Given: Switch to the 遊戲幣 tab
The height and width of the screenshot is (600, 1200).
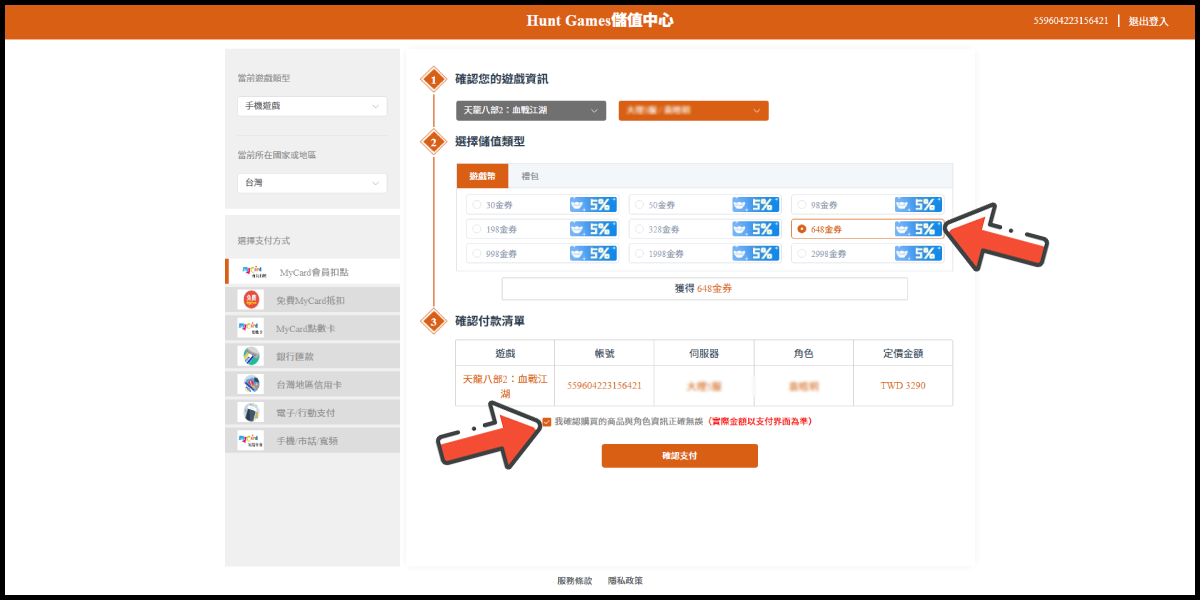Looking at the screenshot, I should pyautogui.click(x=482, y=176).
